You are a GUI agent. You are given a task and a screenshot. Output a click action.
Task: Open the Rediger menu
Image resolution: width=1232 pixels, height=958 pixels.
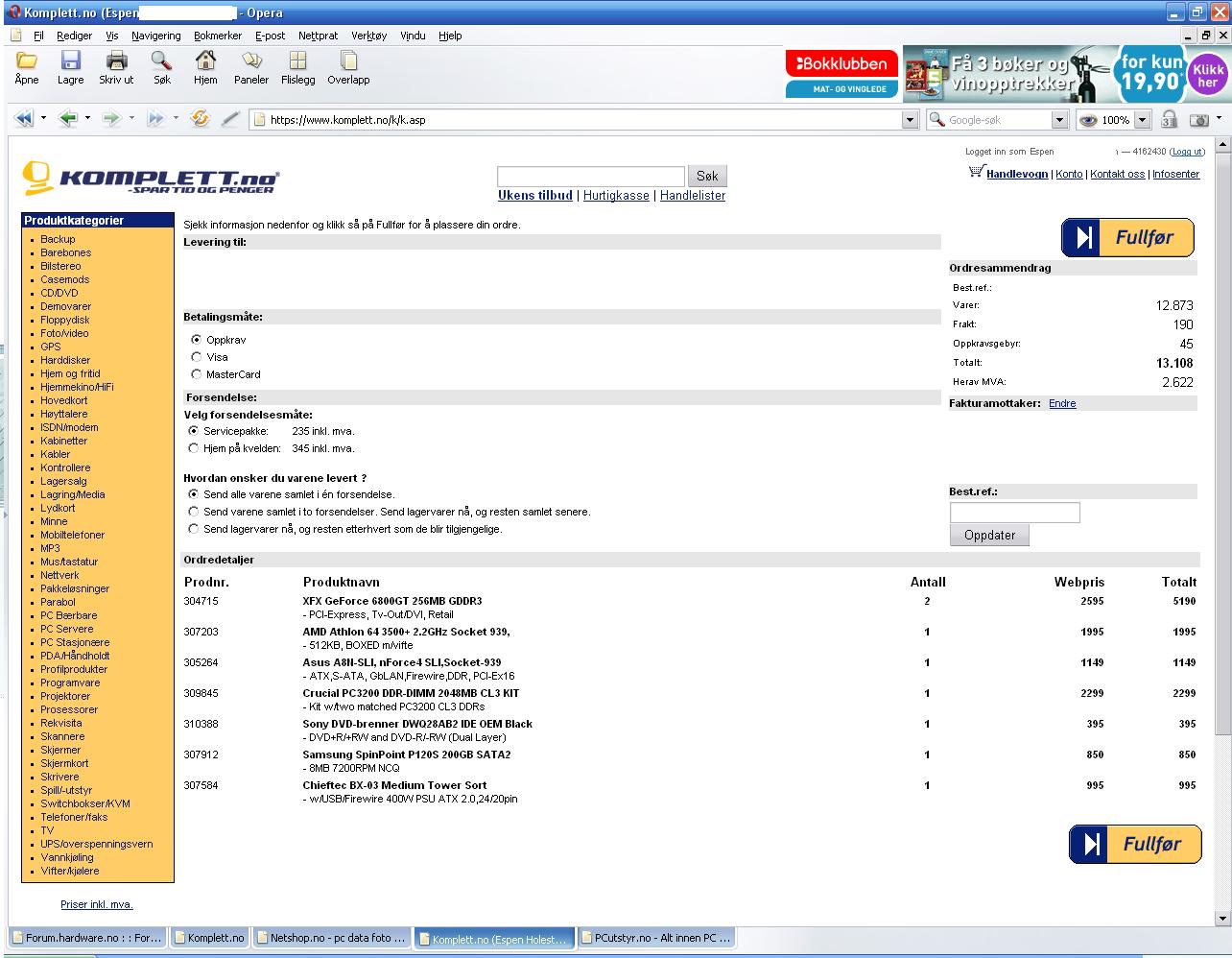click(x=75, y=36)
